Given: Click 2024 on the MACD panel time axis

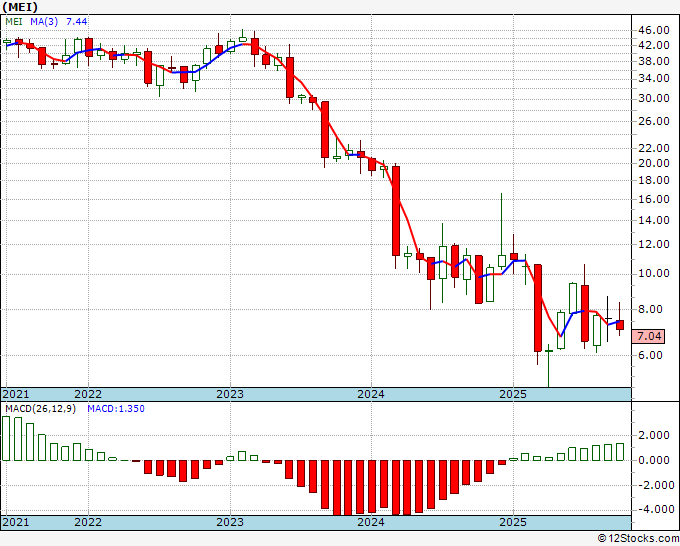Looking at the screenshot, I should [x=371, y=522].
